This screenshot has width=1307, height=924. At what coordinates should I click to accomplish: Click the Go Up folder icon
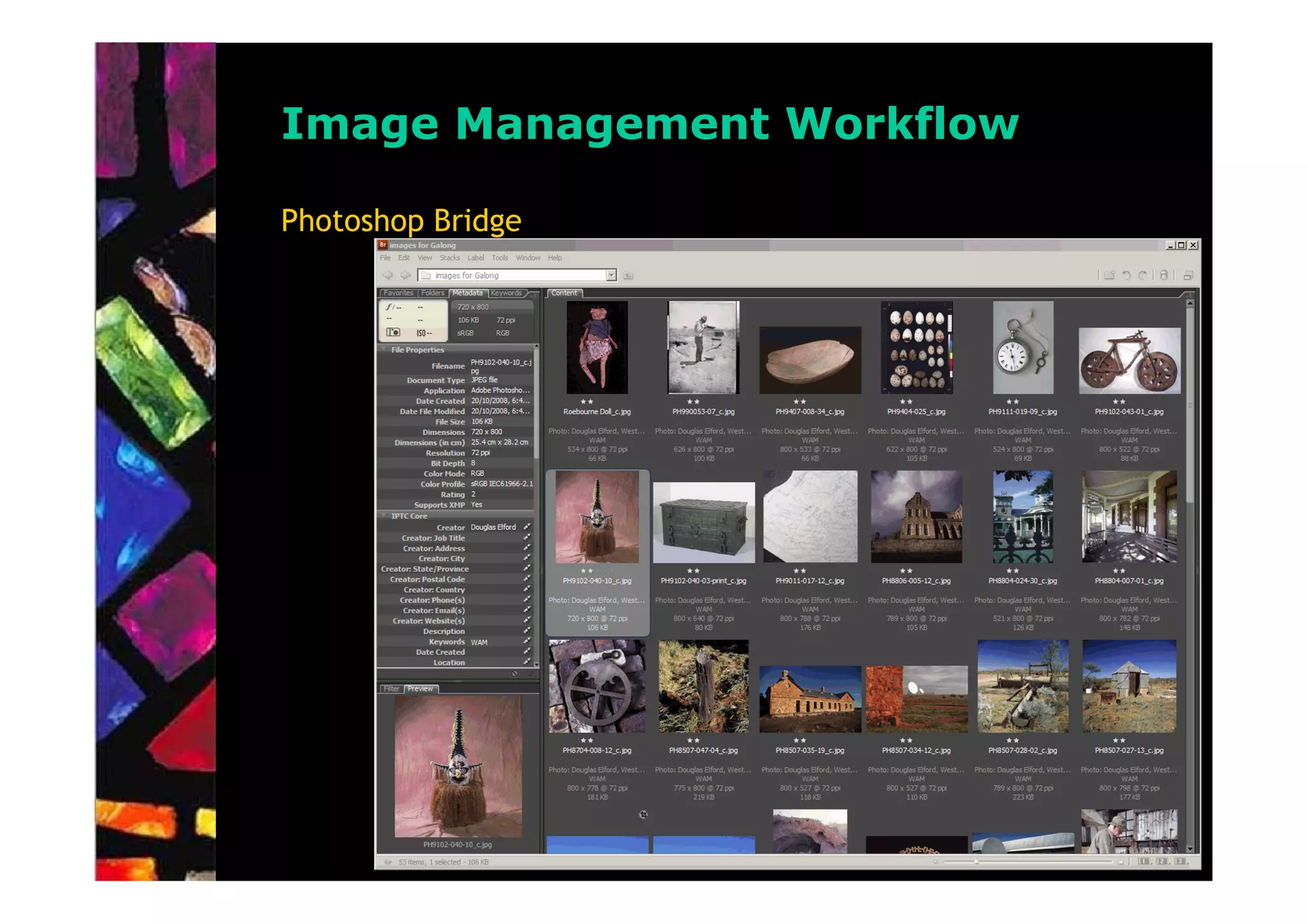click(x=629, y=276)
